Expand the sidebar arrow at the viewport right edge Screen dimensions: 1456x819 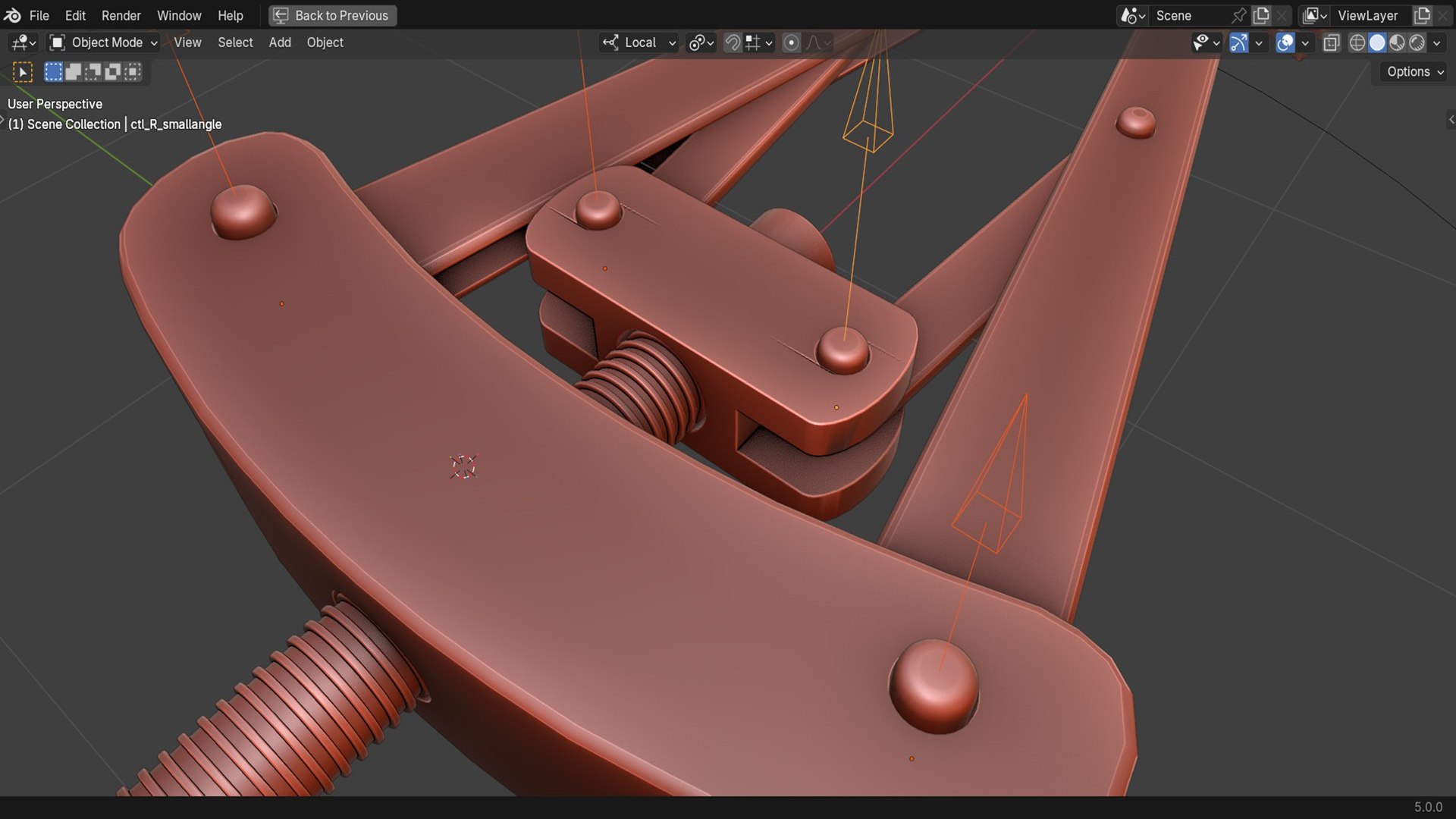[x=1451, y=119]
